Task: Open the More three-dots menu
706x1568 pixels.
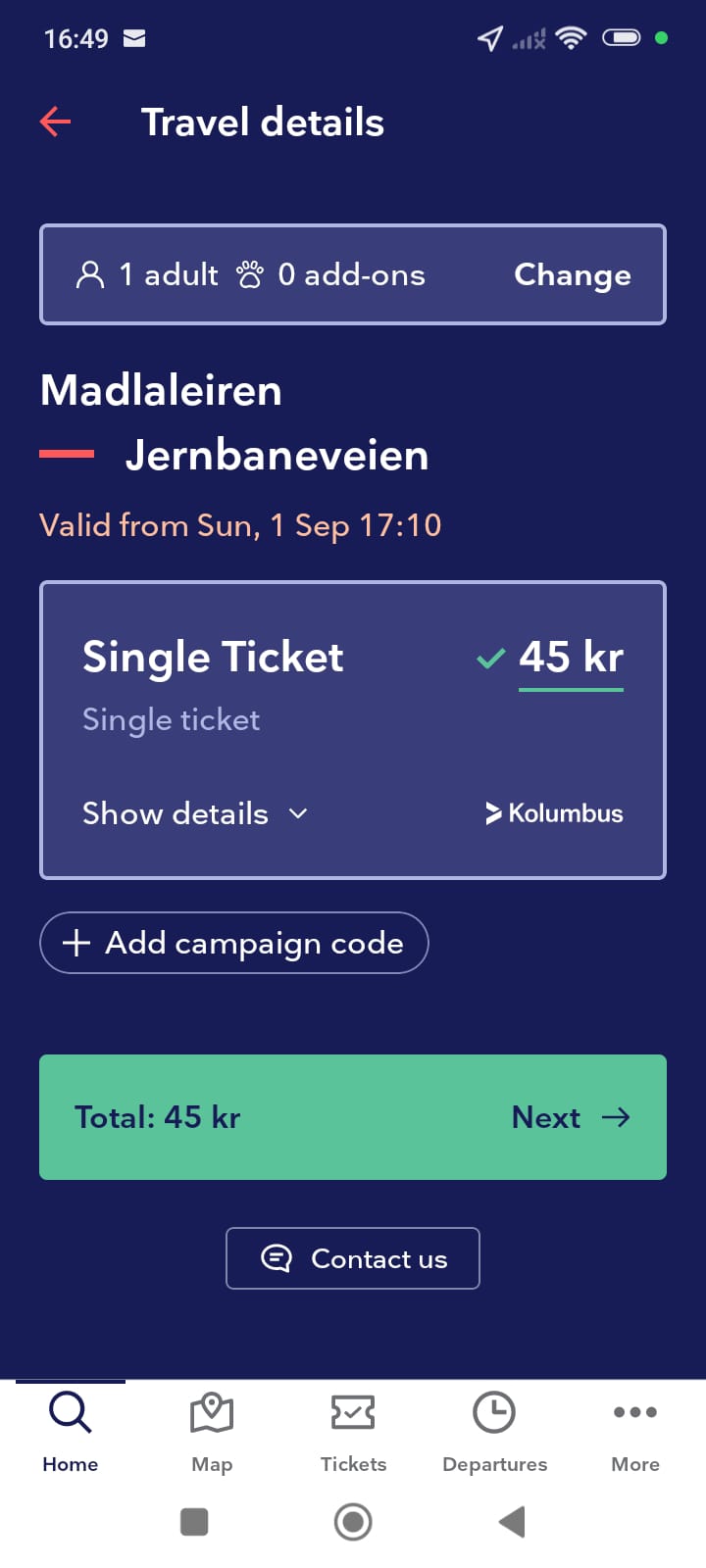Action: point(635,1412)
